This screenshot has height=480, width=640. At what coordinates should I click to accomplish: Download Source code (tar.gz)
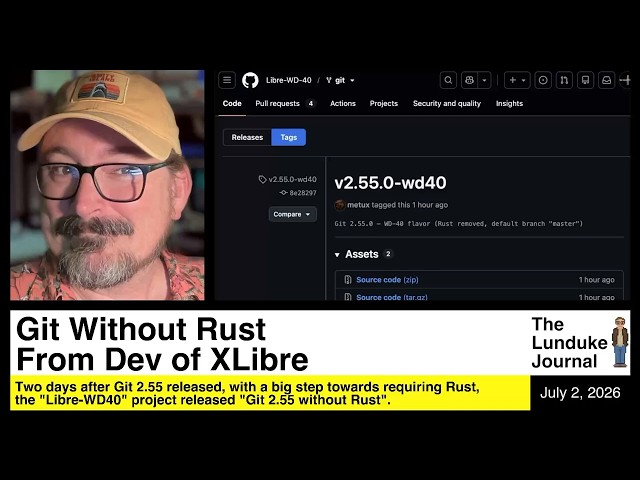[392, 297]
